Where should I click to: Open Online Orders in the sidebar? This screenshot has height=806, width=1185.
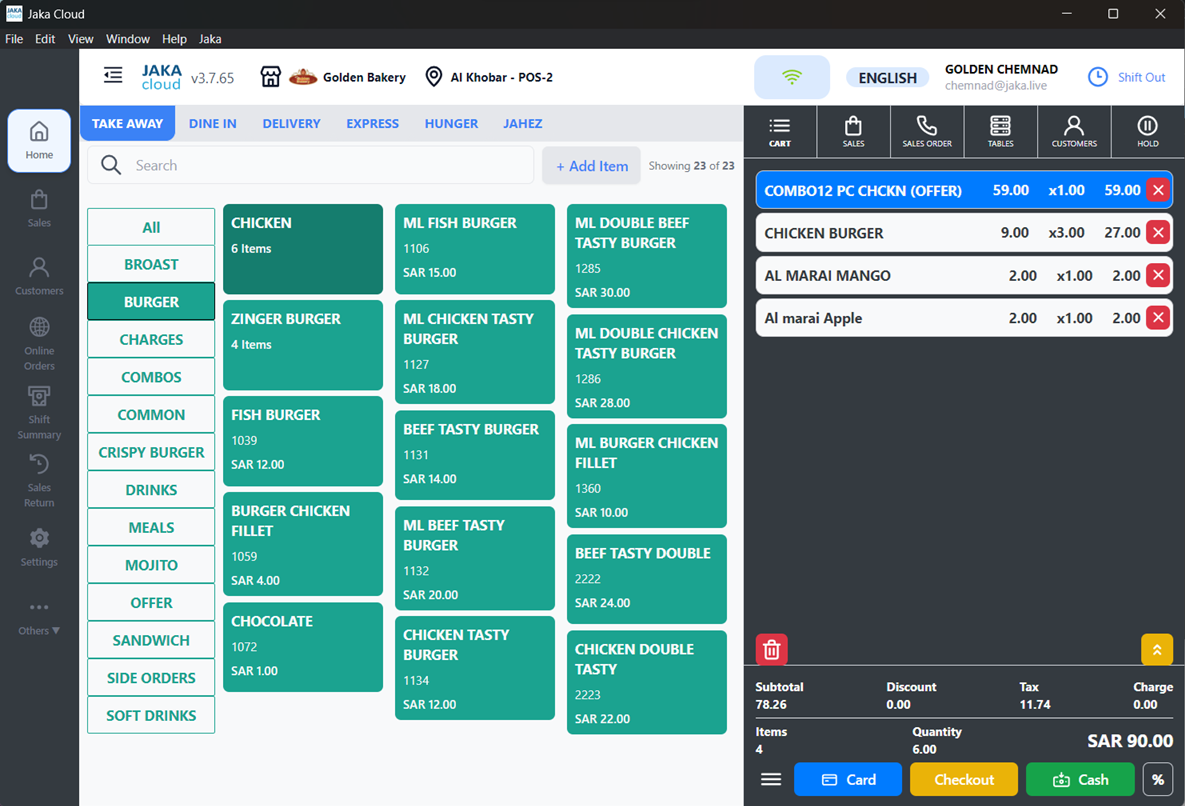click(39, 343)
